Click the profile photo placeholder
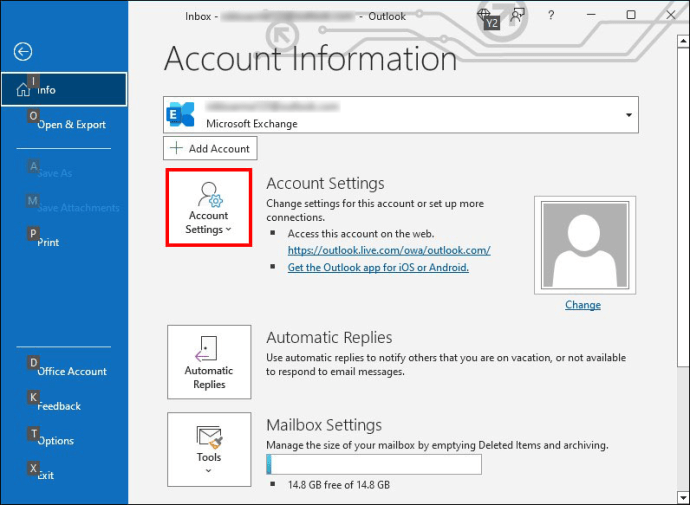Image resolution: width=690 pixels, height=505 pixels. (x=585, y=245)
